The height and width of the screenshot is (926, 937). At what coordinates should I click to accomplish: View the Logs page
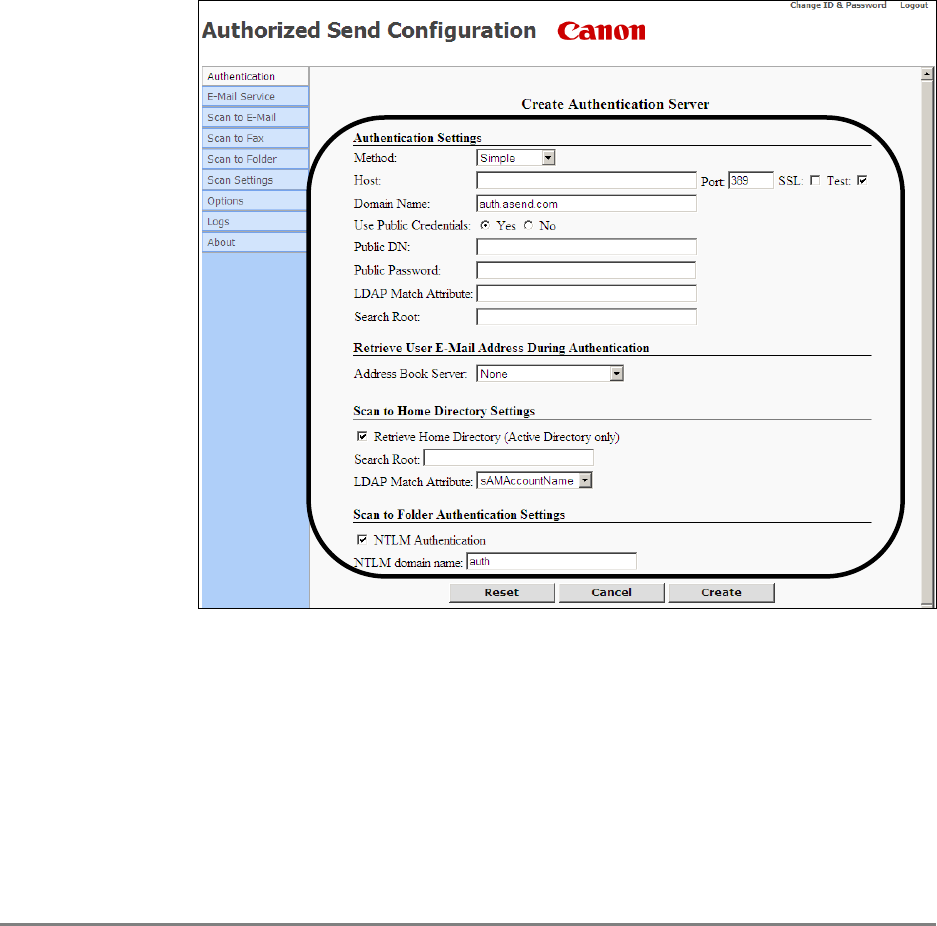tap(255, 222)
